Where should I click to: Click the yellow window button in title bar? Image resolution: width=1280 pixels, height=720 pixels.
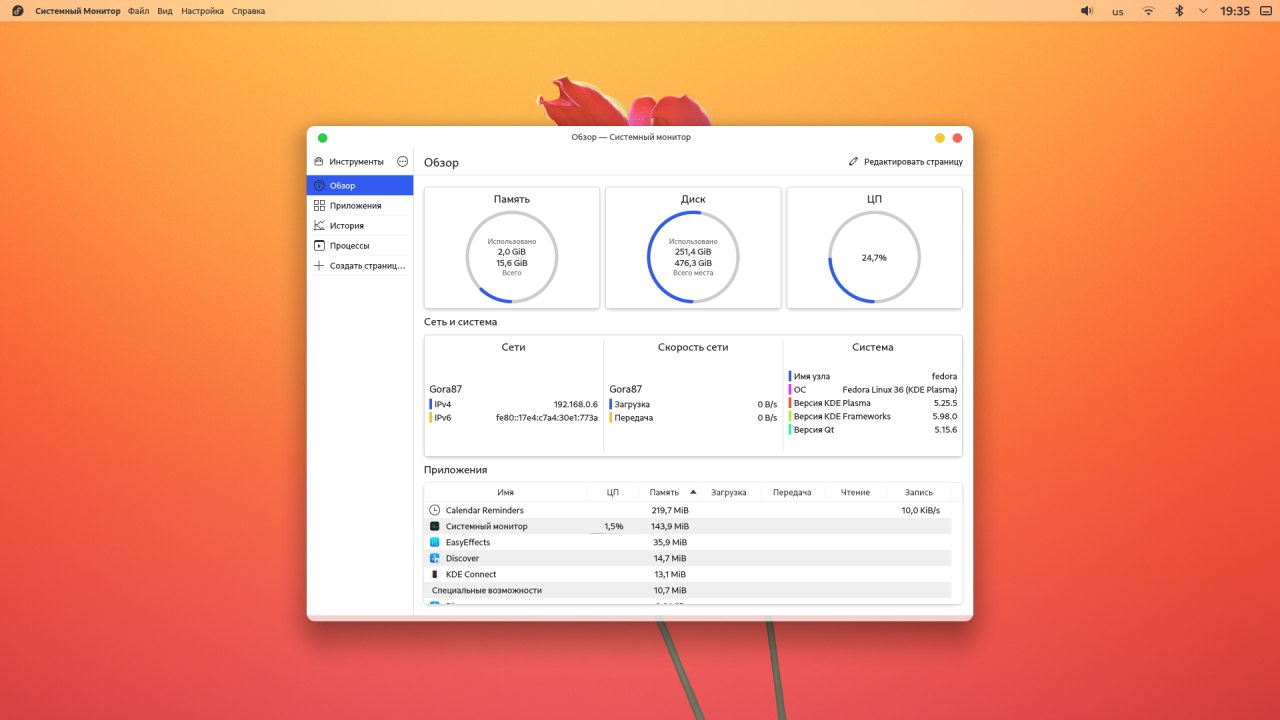point(940,138)
